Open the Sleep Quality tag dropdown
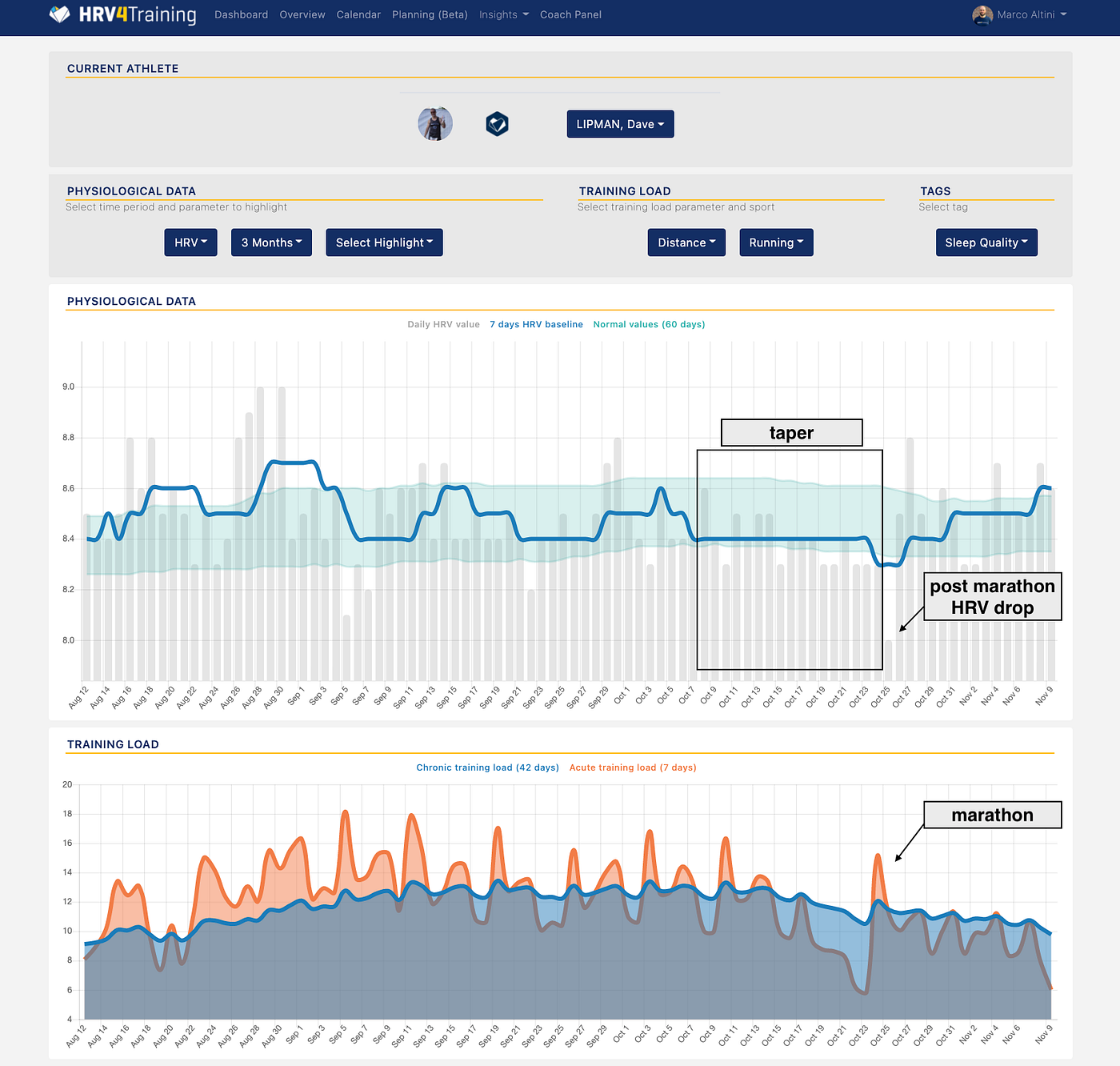1120x1066 pixels. [986, 242]
